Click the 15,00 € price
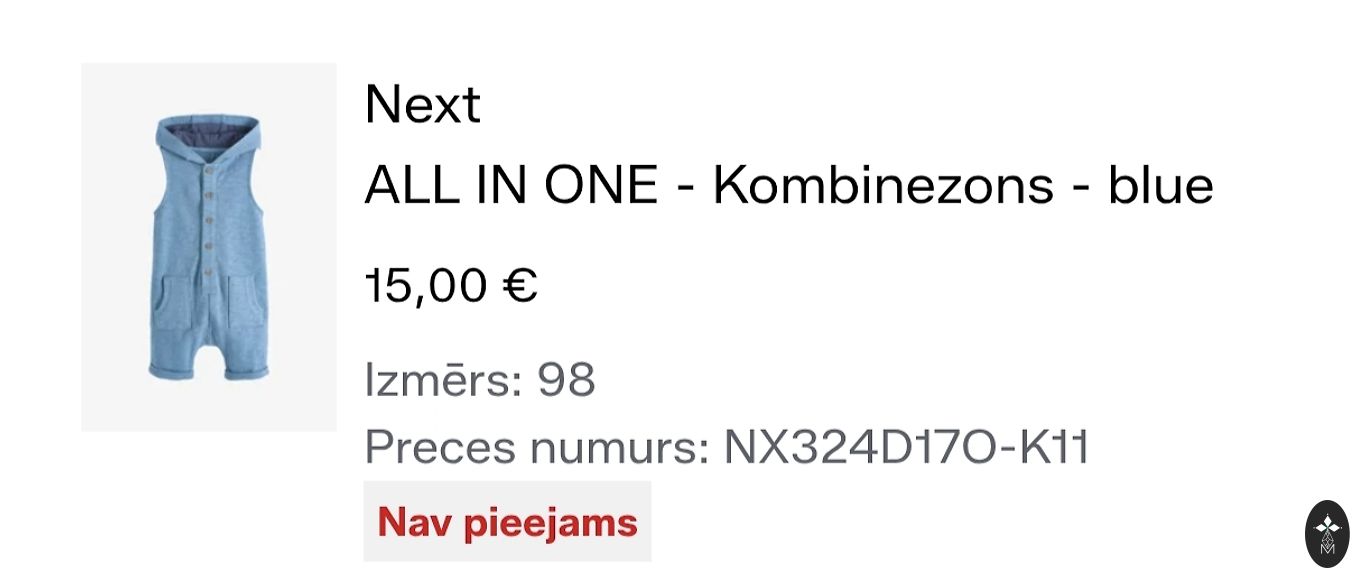Screen dimensions: 1366x584 click(x=451, y=286)
